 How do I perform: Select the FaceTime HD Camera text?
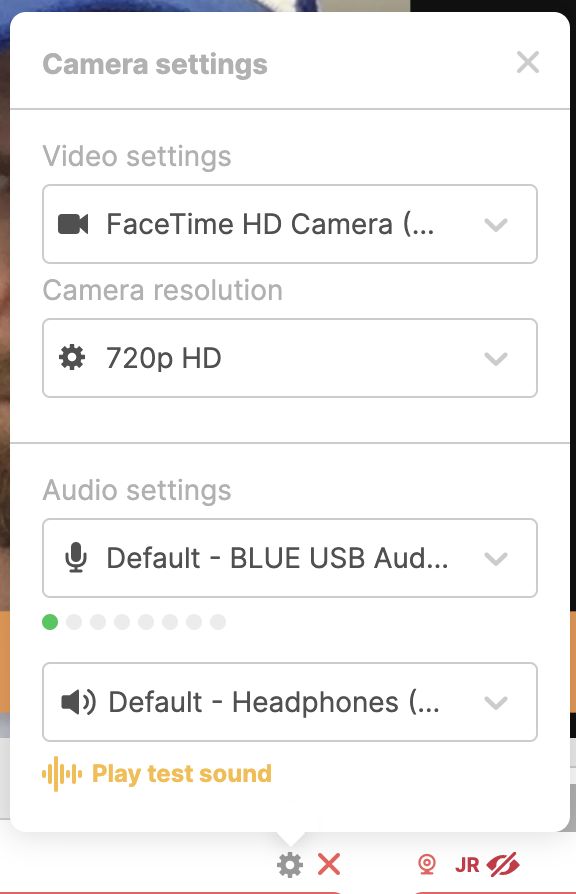point(270,224)
